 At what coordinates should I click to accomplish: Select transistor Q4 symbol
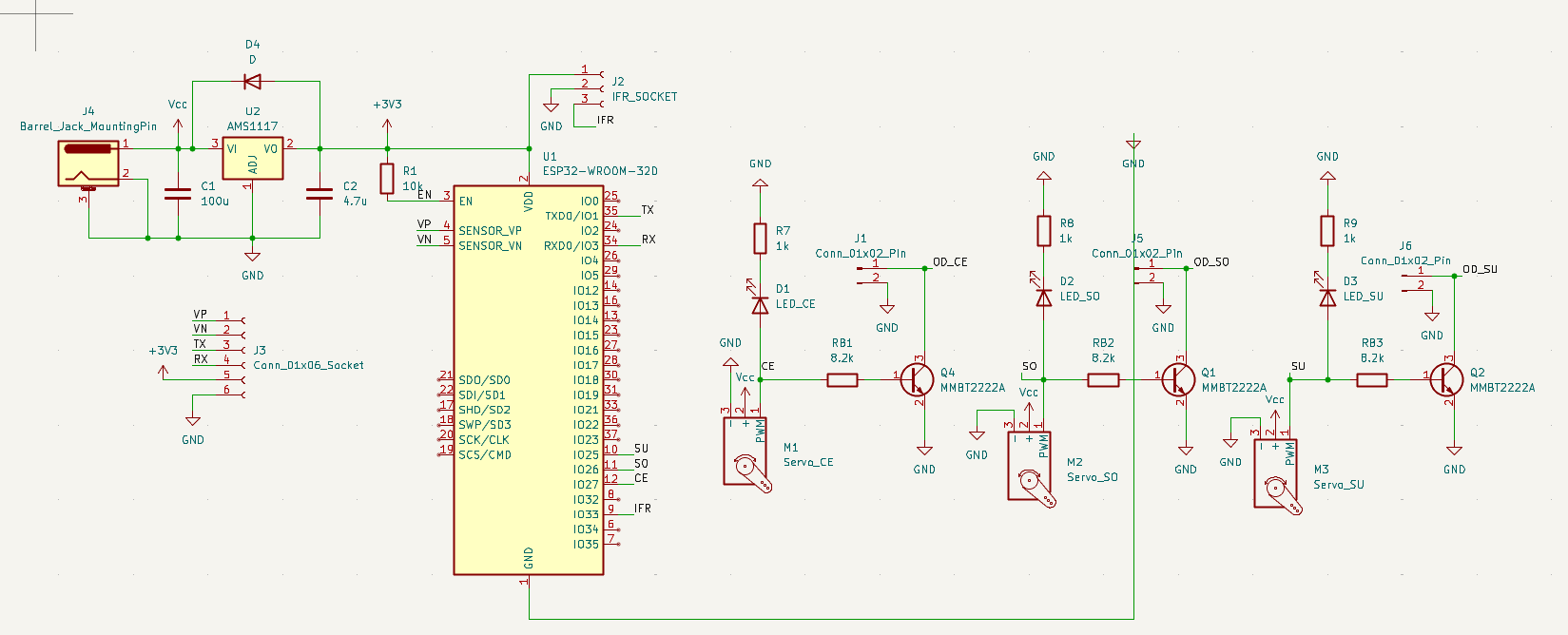coord(916,380)
